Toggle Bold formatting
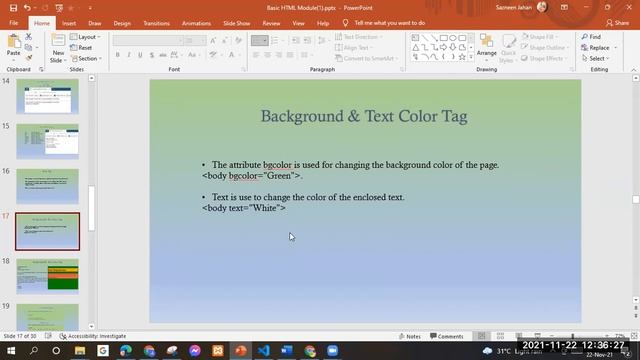The height and width of the screenshot is (360, 640). click(x=118, y=55)
